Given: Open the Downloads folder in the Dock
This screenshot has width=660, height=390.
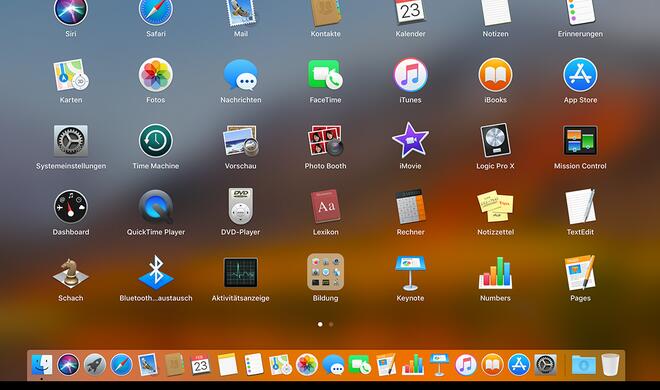Looking at the screenshot, I should point(584,364).
